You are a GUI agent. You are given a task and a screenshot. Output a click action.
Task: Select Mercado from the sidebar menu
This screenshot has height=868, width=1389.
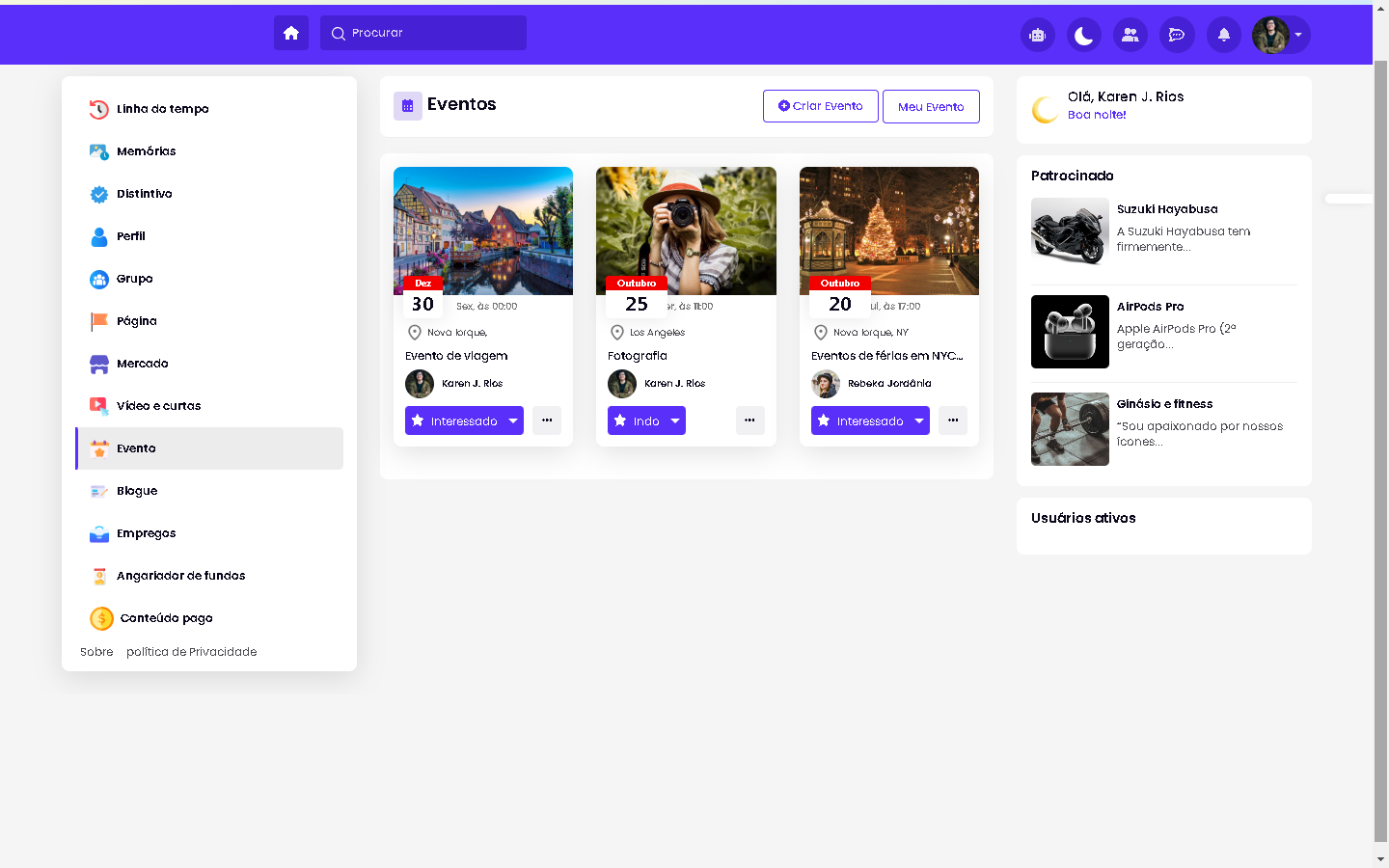pos(142,364)
